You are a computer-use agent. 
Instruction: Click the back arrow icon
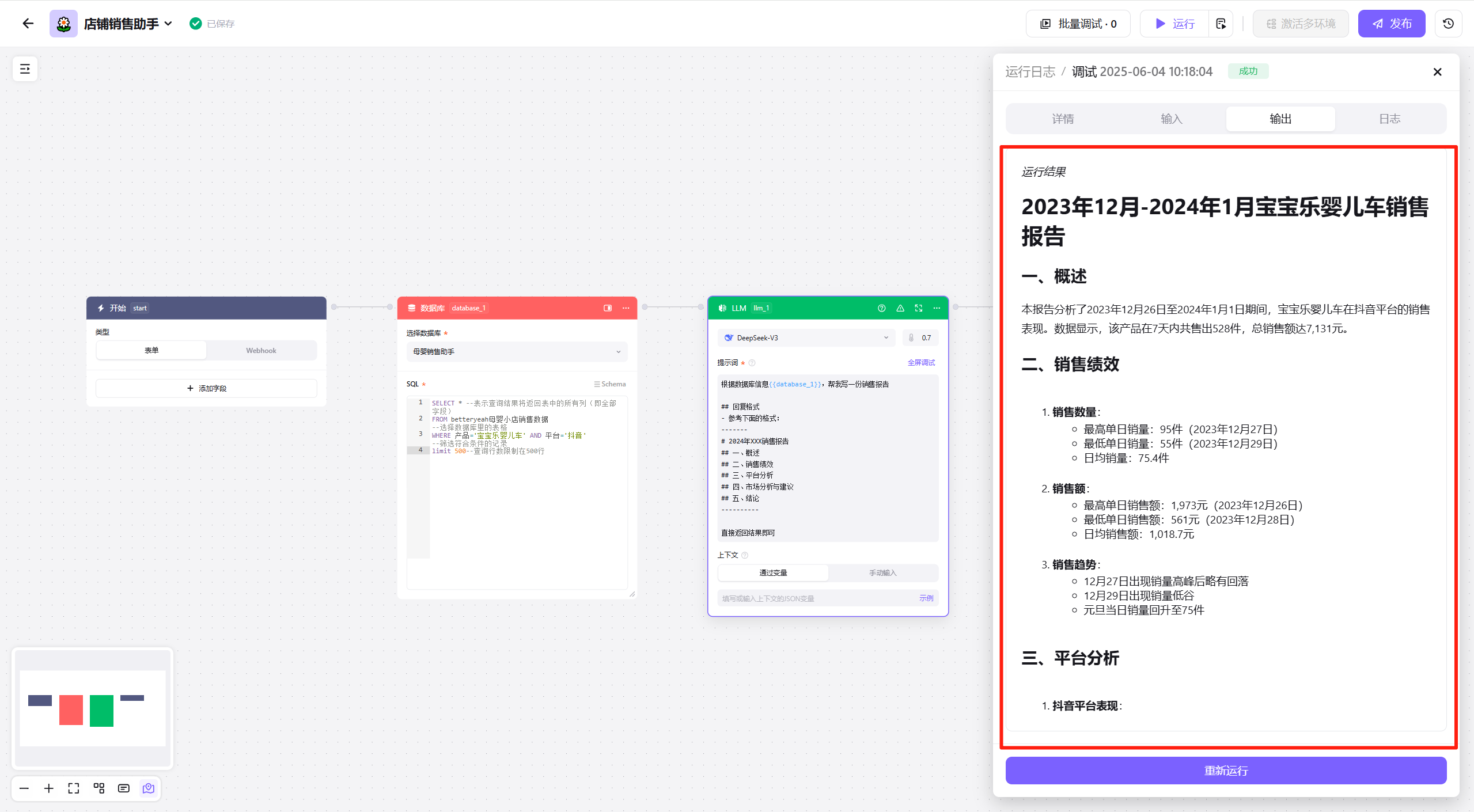coord(28,24)
